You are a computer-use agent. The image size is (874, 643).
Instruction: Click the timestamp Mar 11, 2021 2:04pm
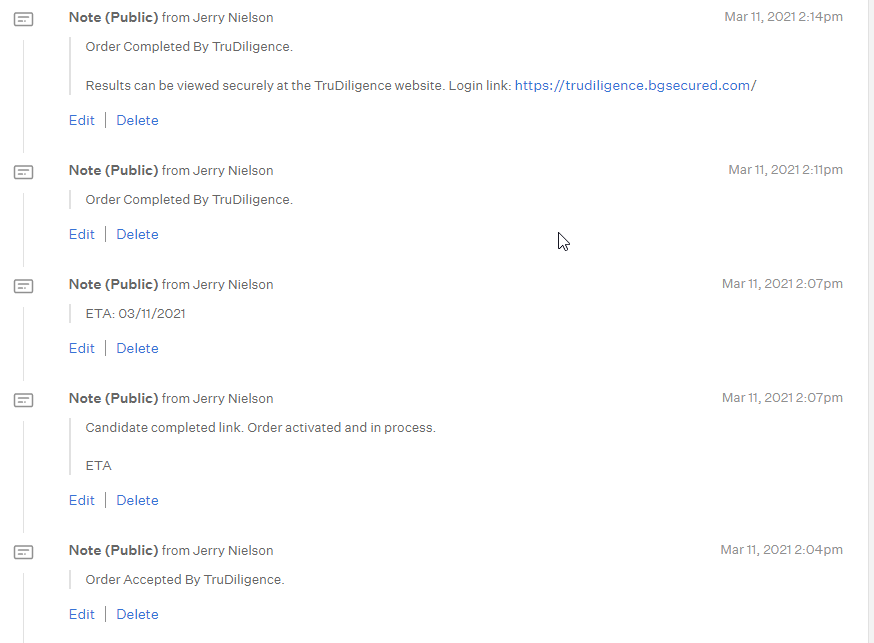(781, 550)
